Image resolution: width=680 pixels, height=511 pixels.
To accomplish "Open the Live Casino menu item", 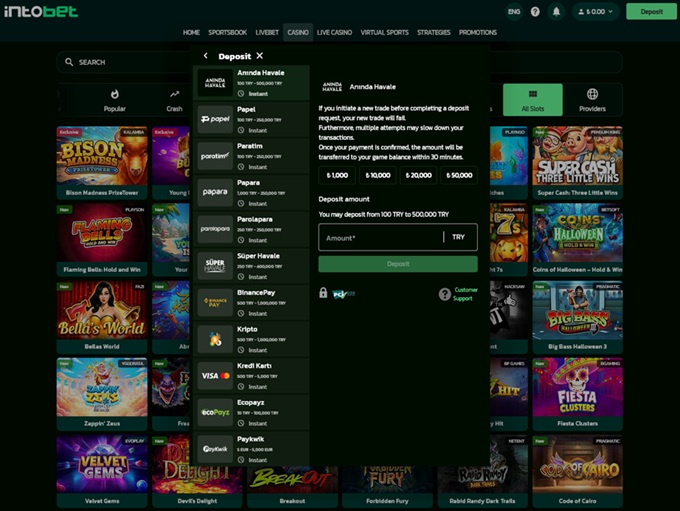I will tap(335, 32).
